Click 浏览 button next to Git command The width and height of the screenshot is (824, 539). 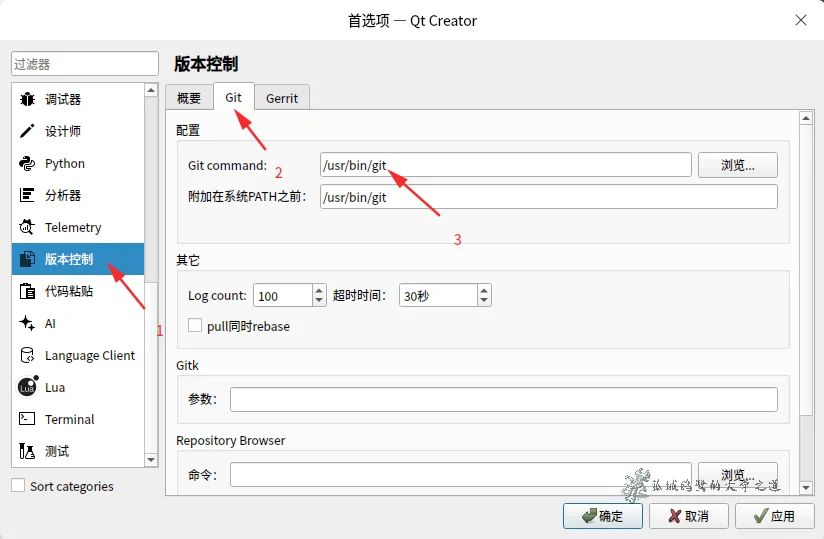737,165
